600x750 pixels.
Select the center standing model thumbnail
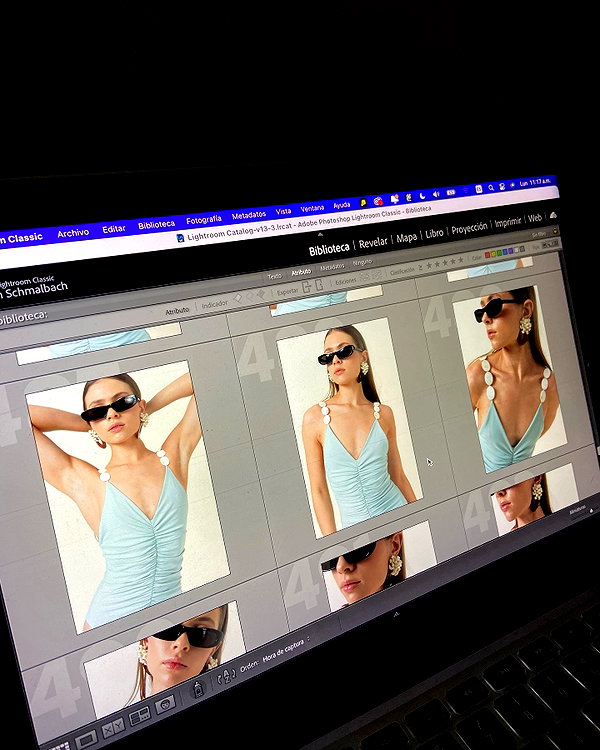(350, 428)
